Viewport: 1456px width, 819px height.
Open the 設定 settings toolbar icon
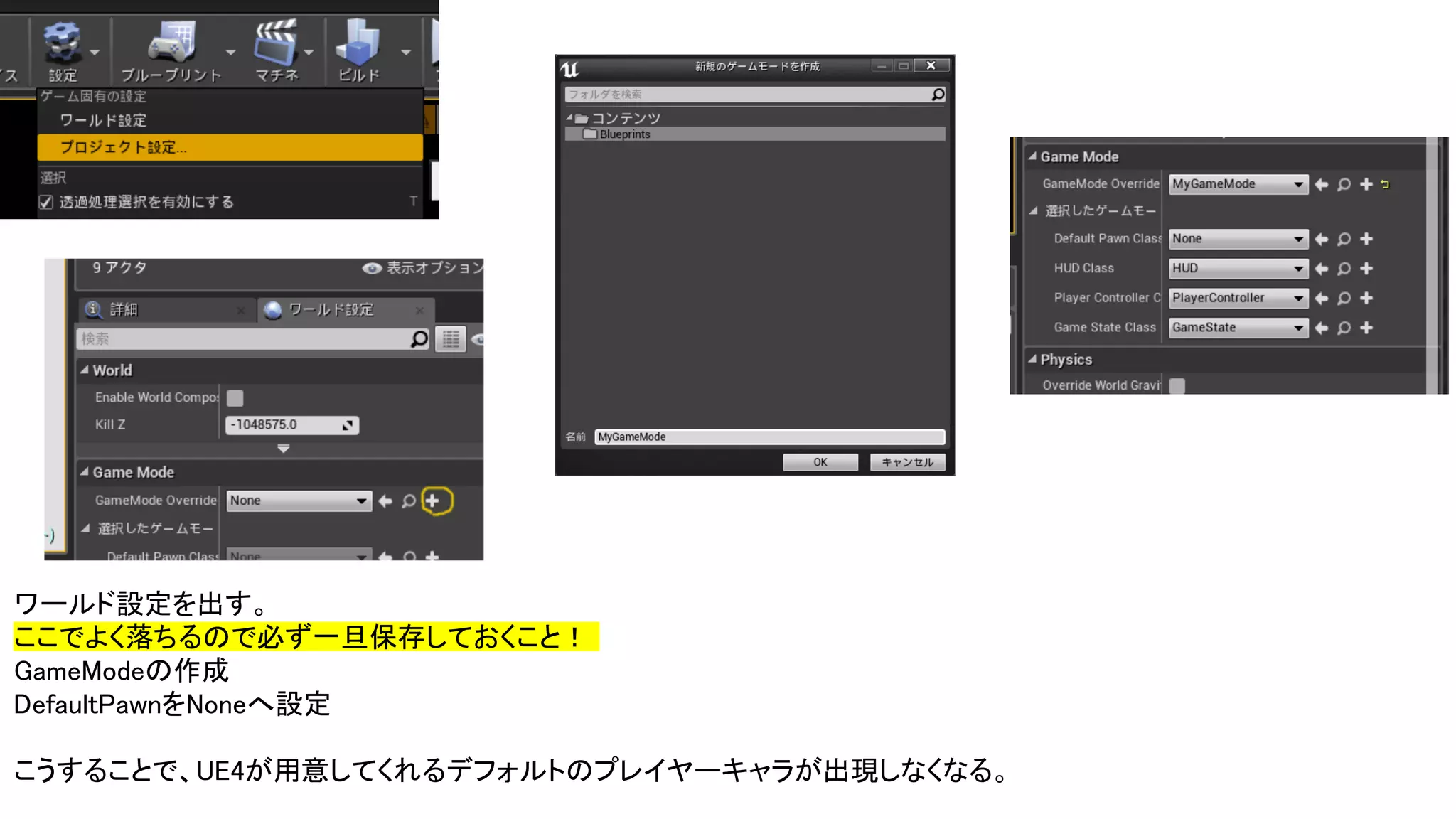(62, 50)
